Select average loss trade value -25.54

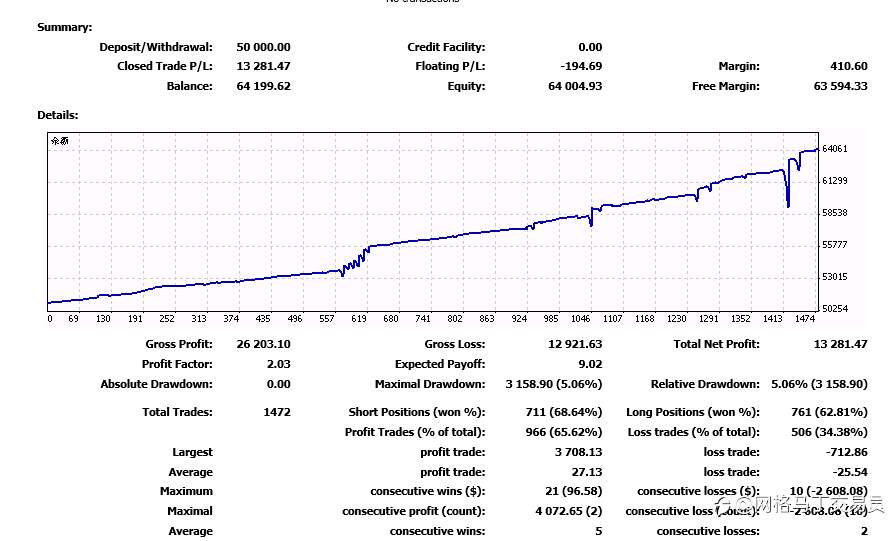point(850,472)
